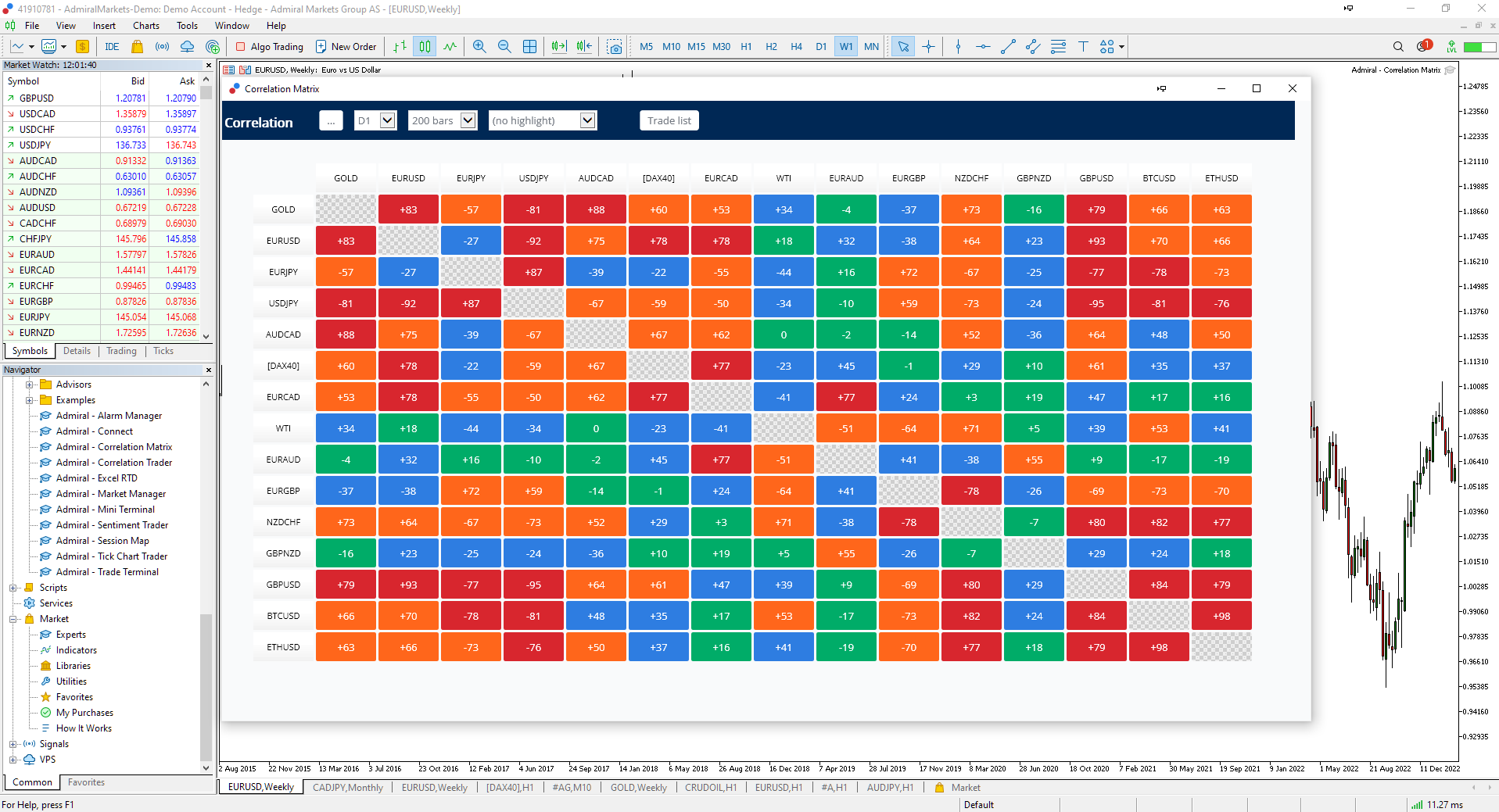The height and width of the screenshot is (812, 1499).
Task: Zoom in on the chart
Action: pos(479,47)
